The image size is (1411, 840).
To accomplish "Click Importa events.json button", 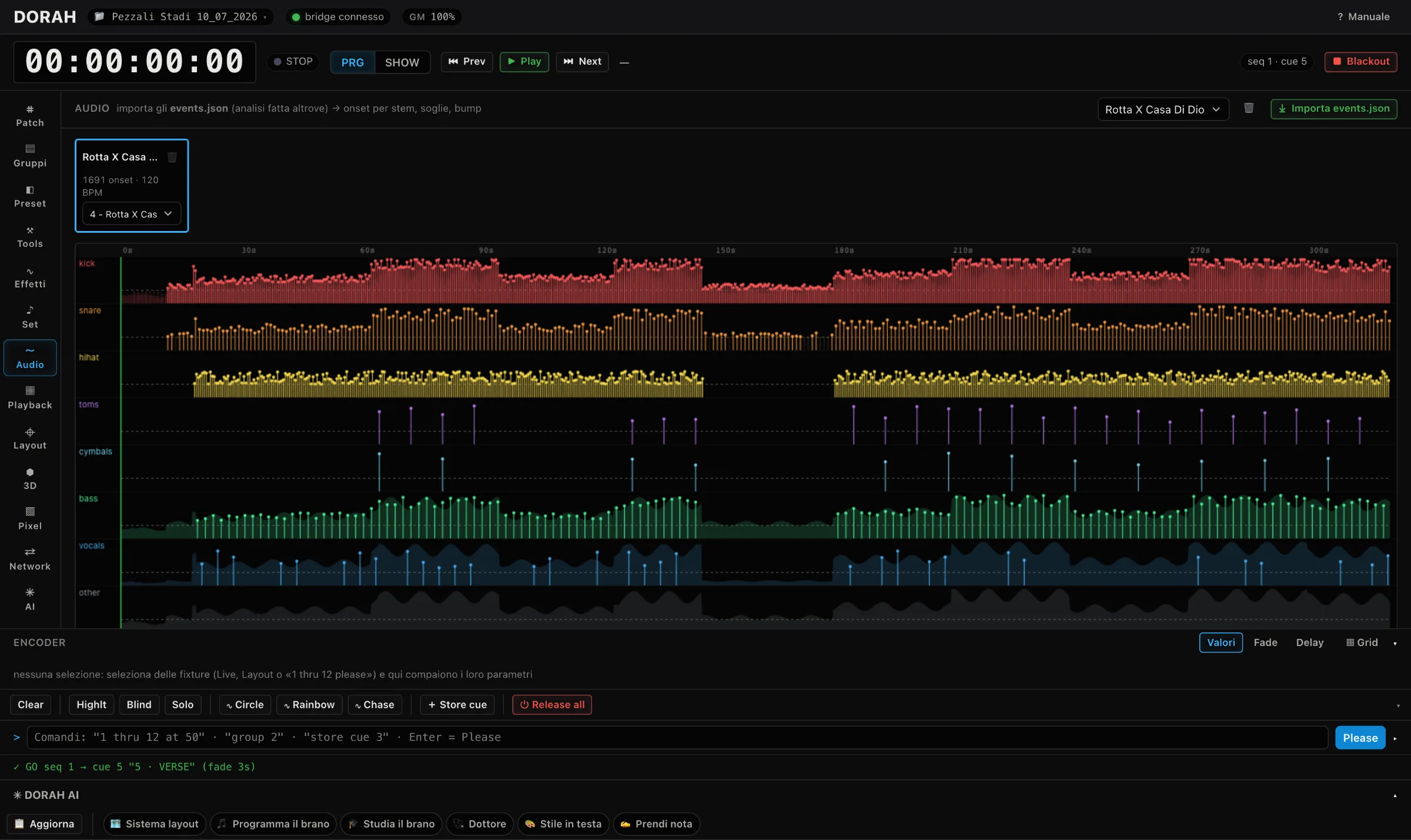I will pyautogui.click(x=1334, y=109).
